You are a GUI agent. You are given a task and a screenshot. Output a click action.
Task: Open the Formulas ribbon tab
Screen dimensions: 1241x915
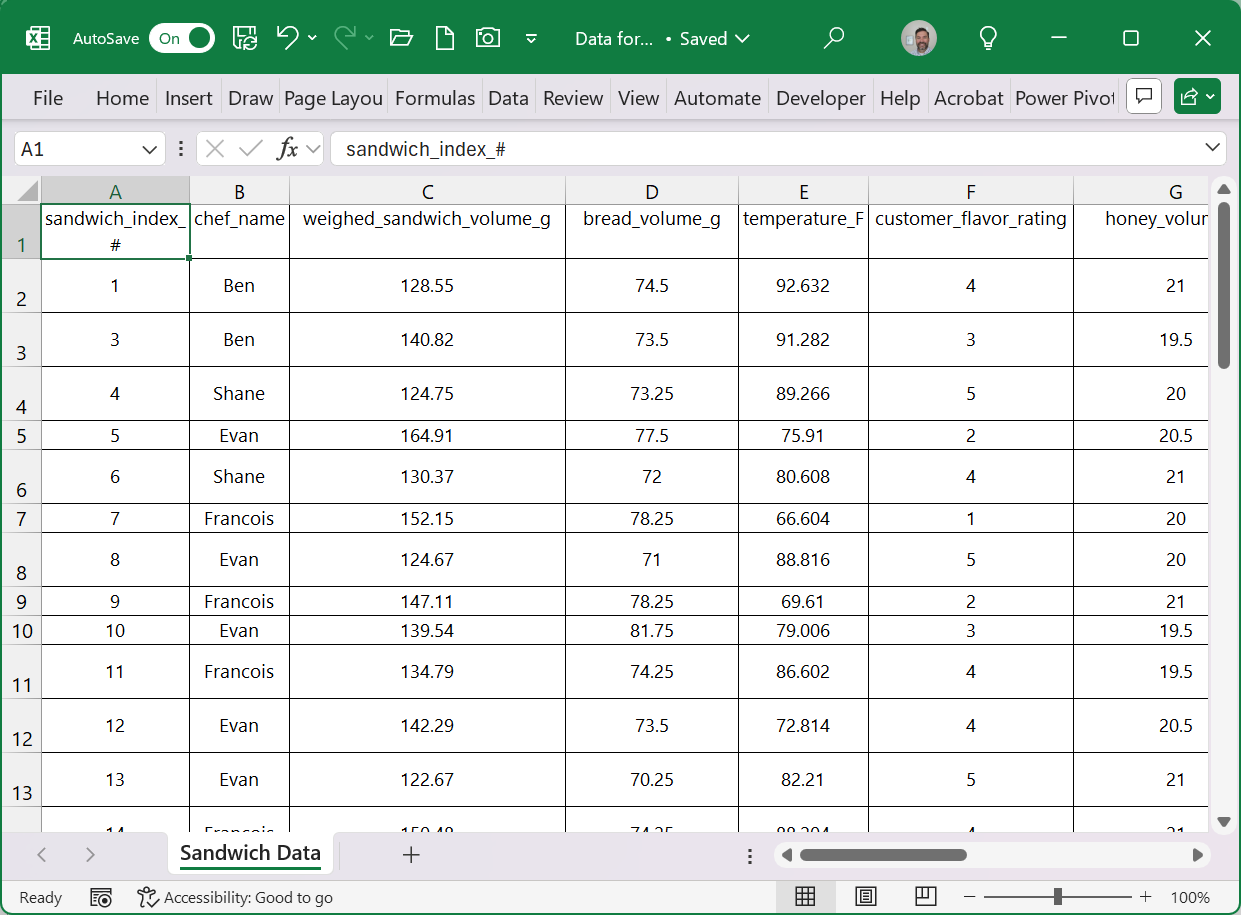[x=435, y=98]
